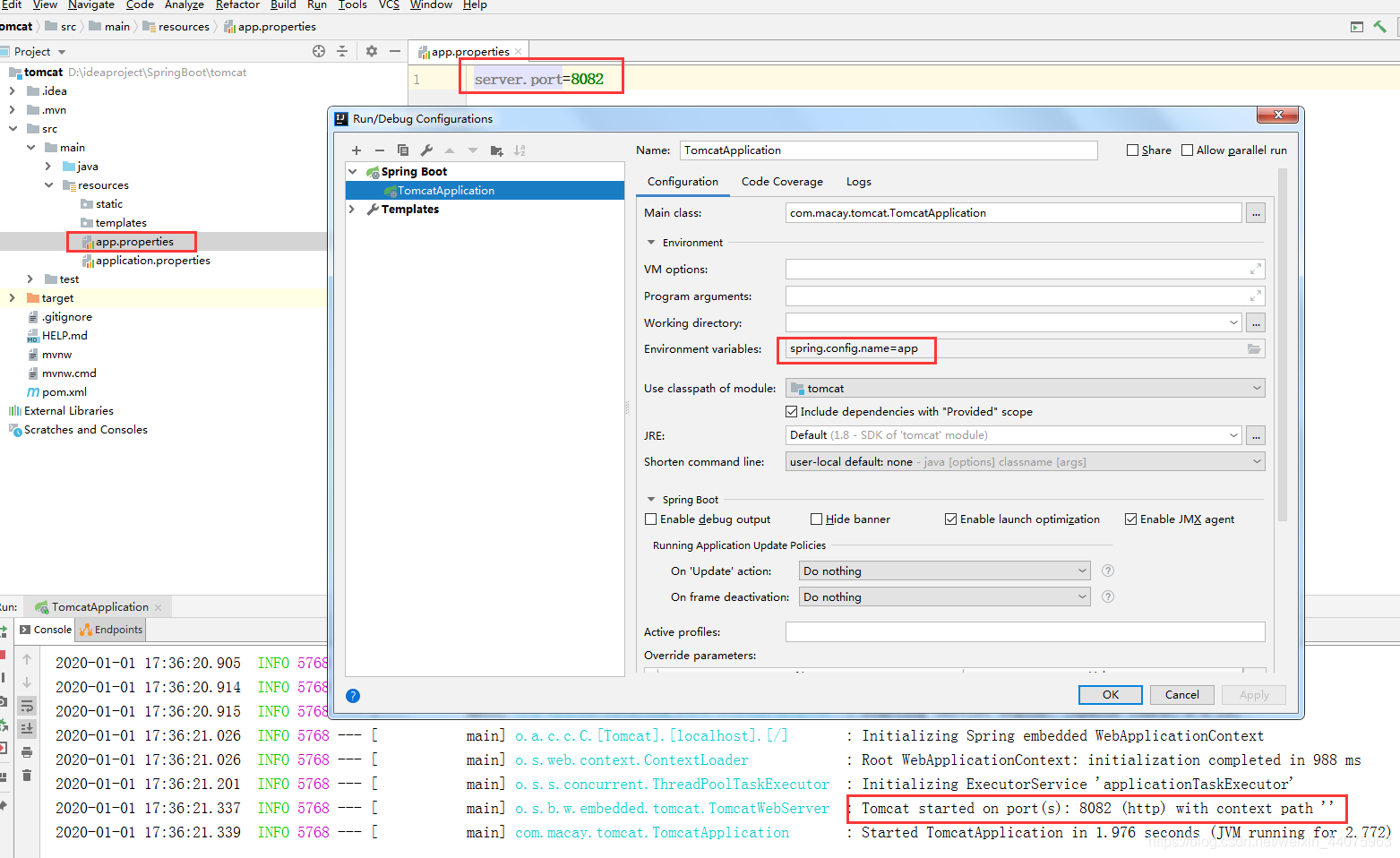The width and height of the screenshot is (1400, 858).
Task: Expand VM options field editor
Action: click(1255, 269)
